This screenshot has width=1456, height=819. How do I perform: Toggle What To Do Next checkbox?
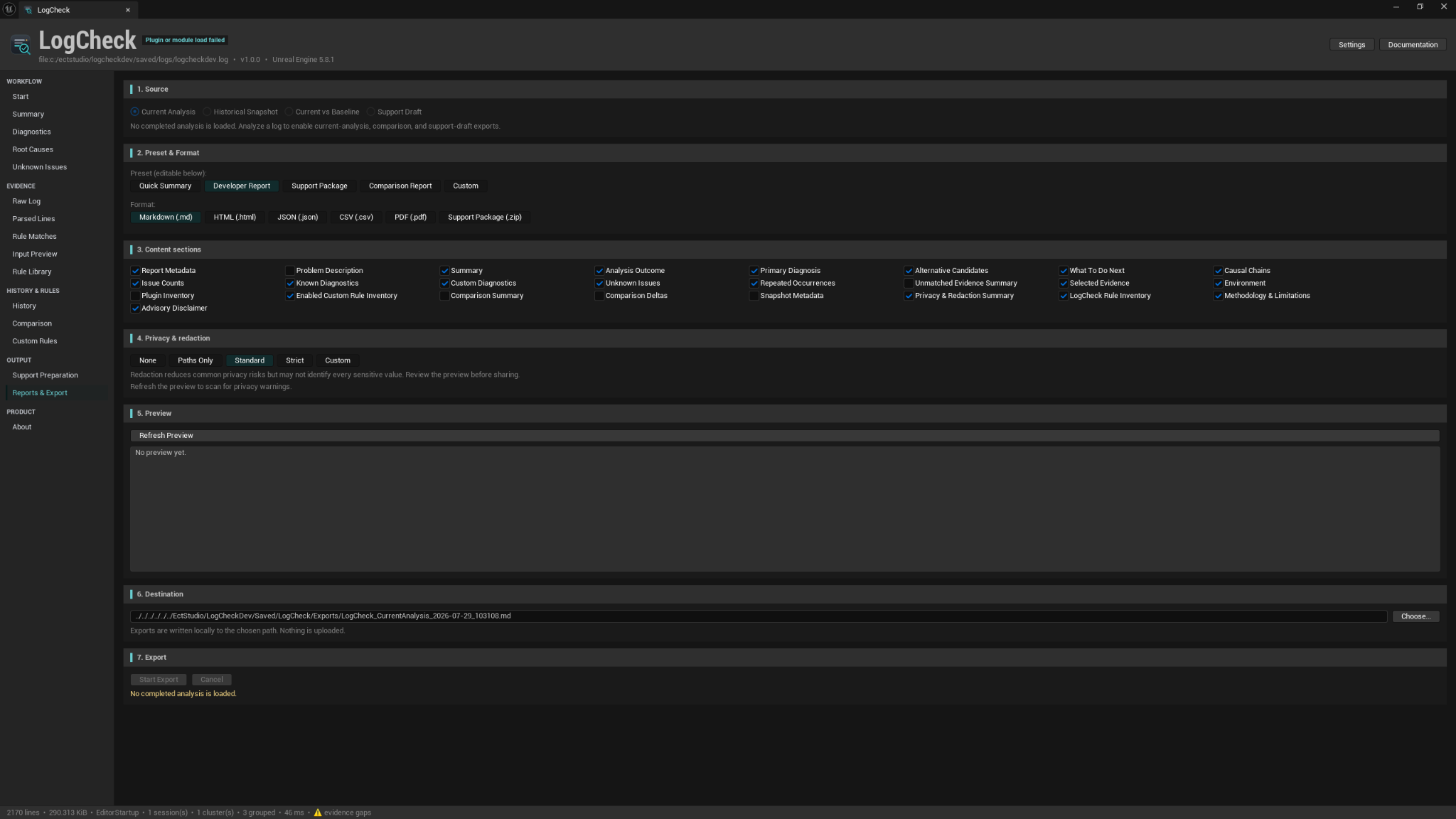(x=1064, y=271)
